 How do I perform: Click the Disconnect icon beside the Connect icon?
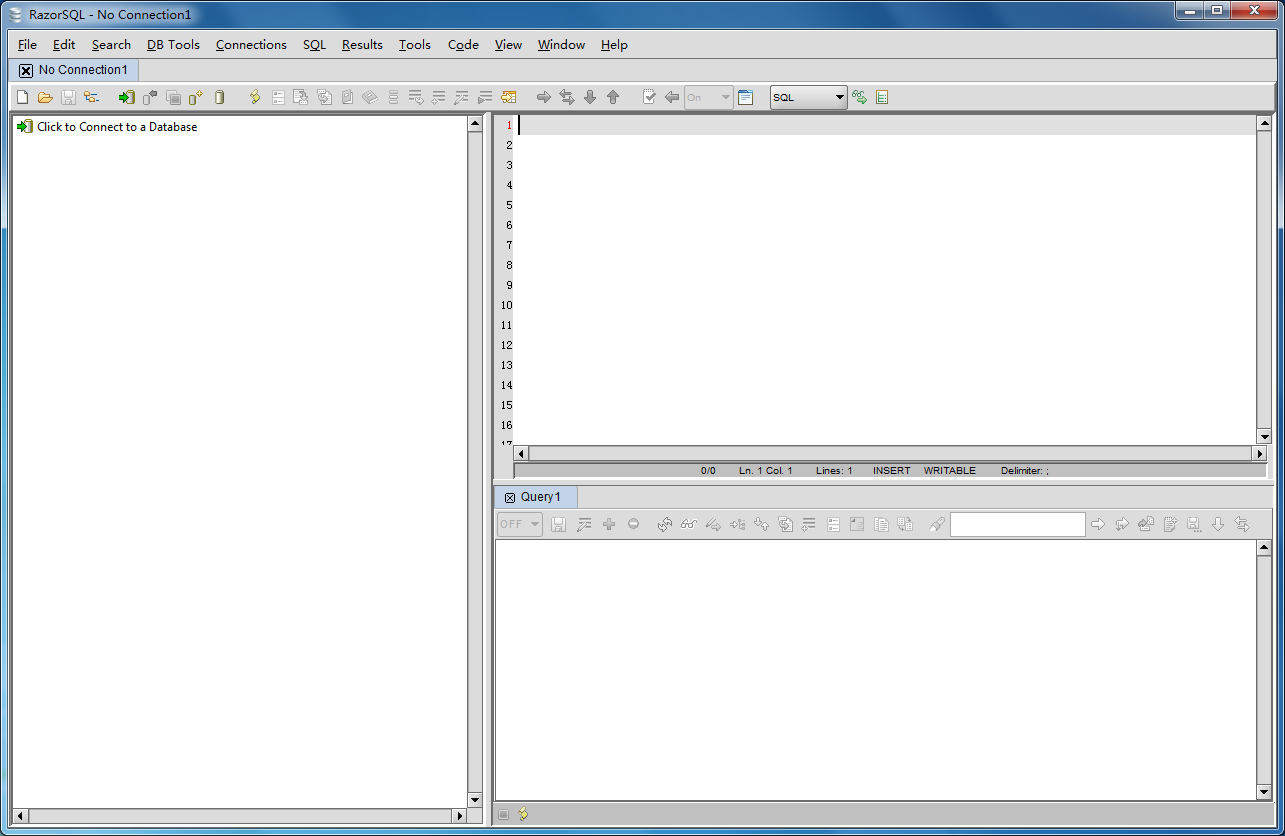coord(150,97)
